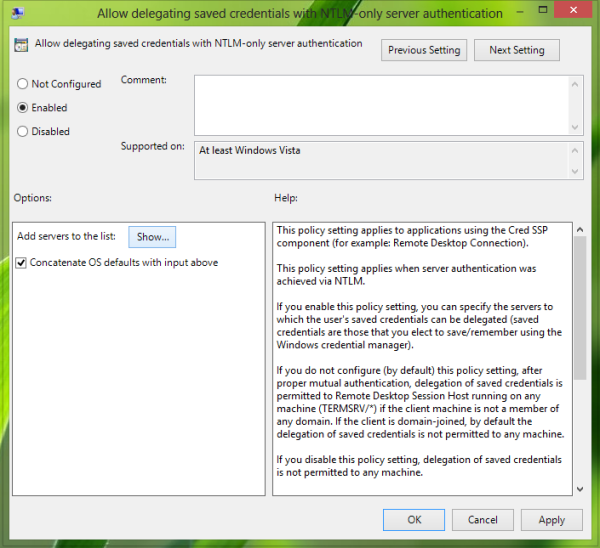
Task: Click the Help text scrollbar thumb
Action: pyautogui.click(x=580, y=308)
